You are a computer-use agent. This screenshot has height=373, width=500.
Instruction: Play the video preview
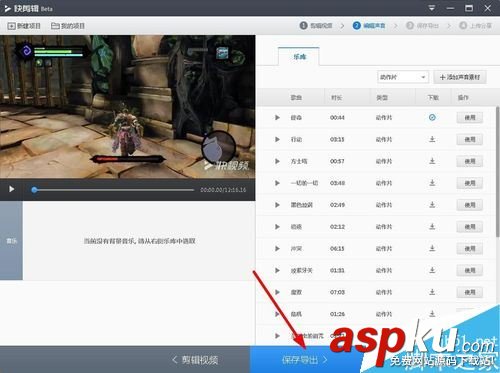(x=11, y=189)
